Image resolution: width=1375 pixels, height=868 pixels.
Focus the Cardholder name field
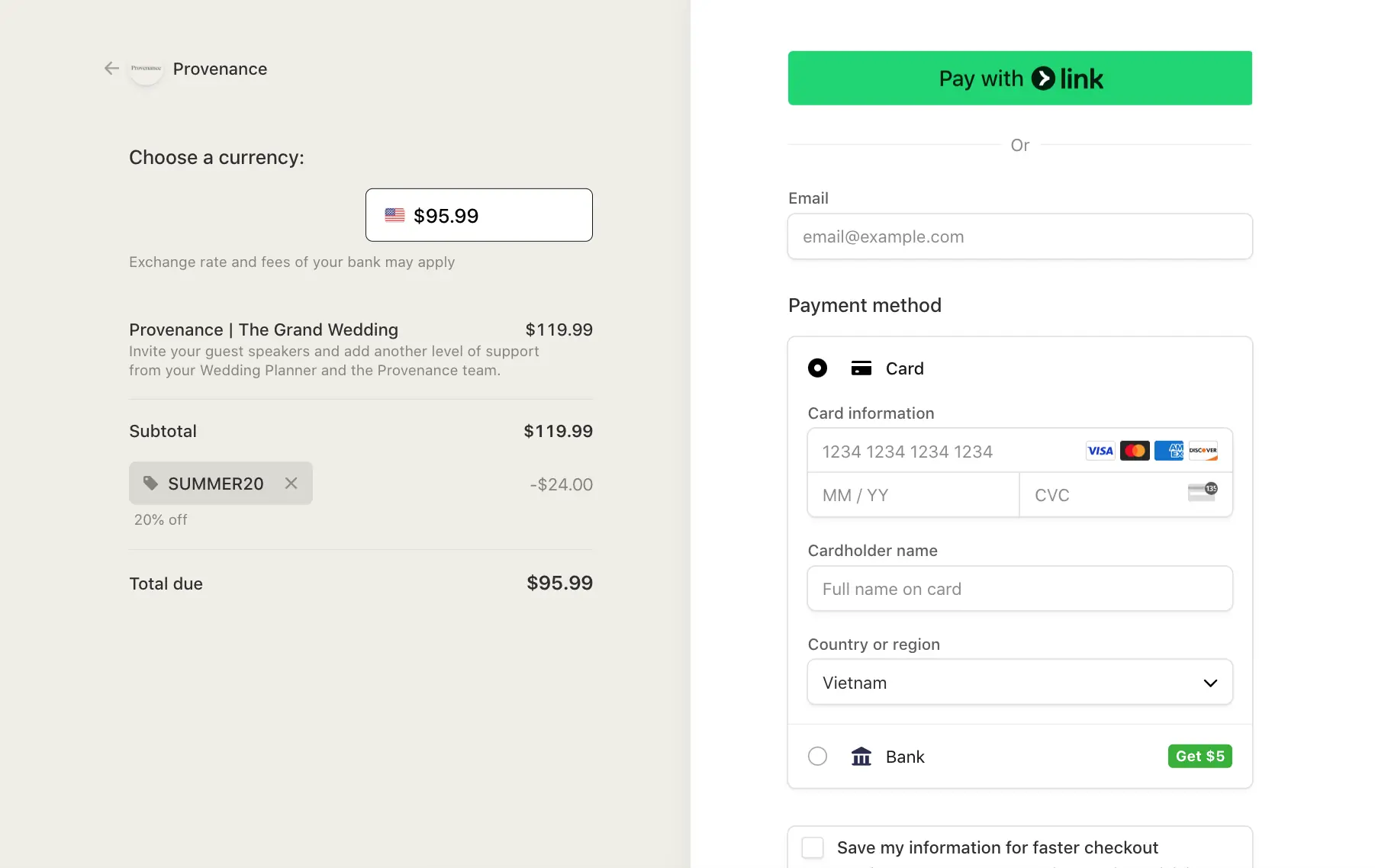pyautogui.click(x=1020, y=589)
